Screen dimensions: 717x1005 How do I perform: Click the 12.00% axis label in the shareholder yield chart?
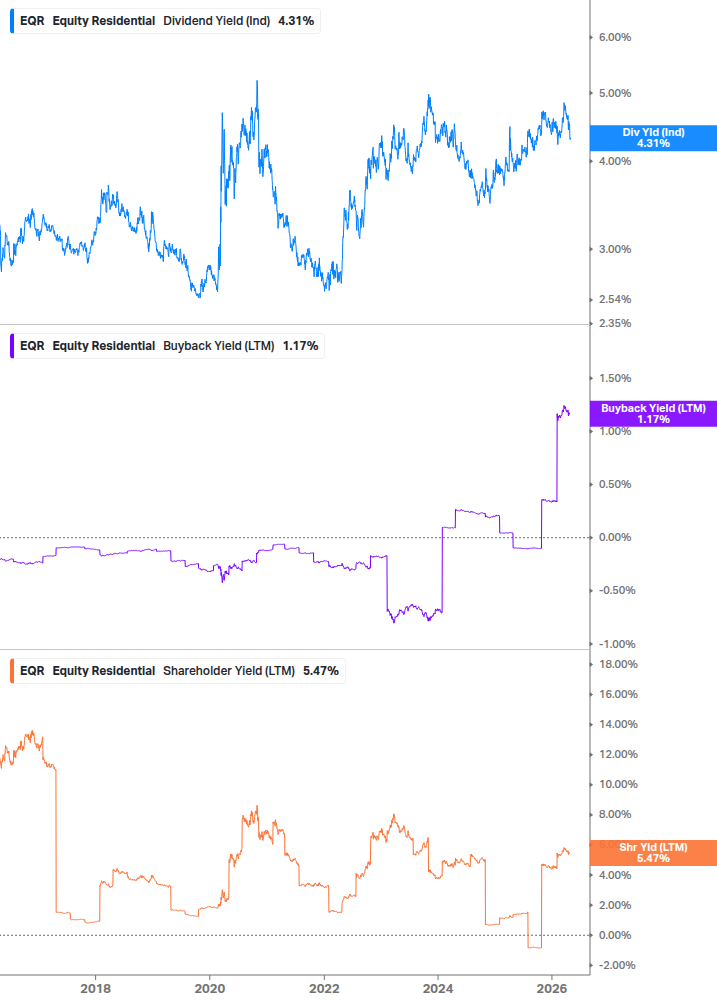pos(618,754)
